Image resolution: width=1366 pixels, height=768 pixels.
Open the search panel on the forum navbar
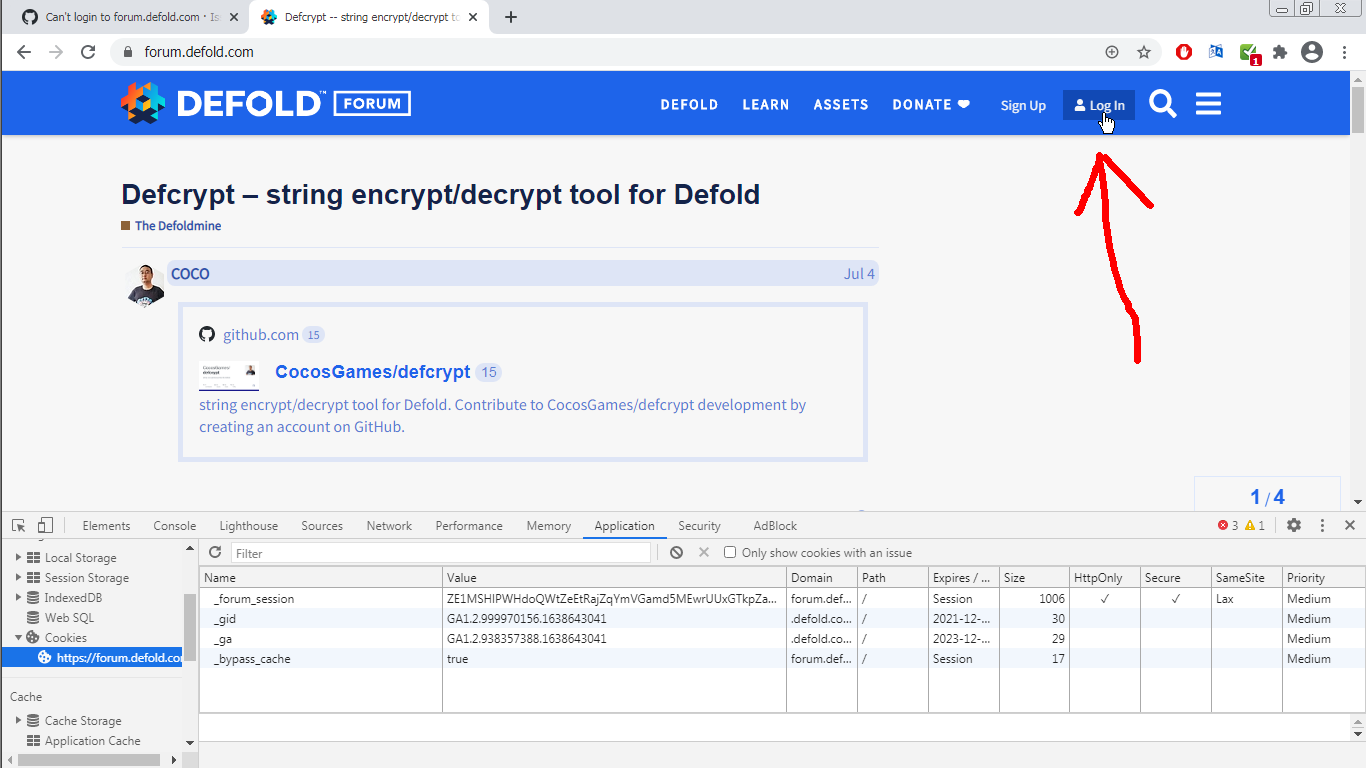pyautogui.click(x=1163, y=103)
